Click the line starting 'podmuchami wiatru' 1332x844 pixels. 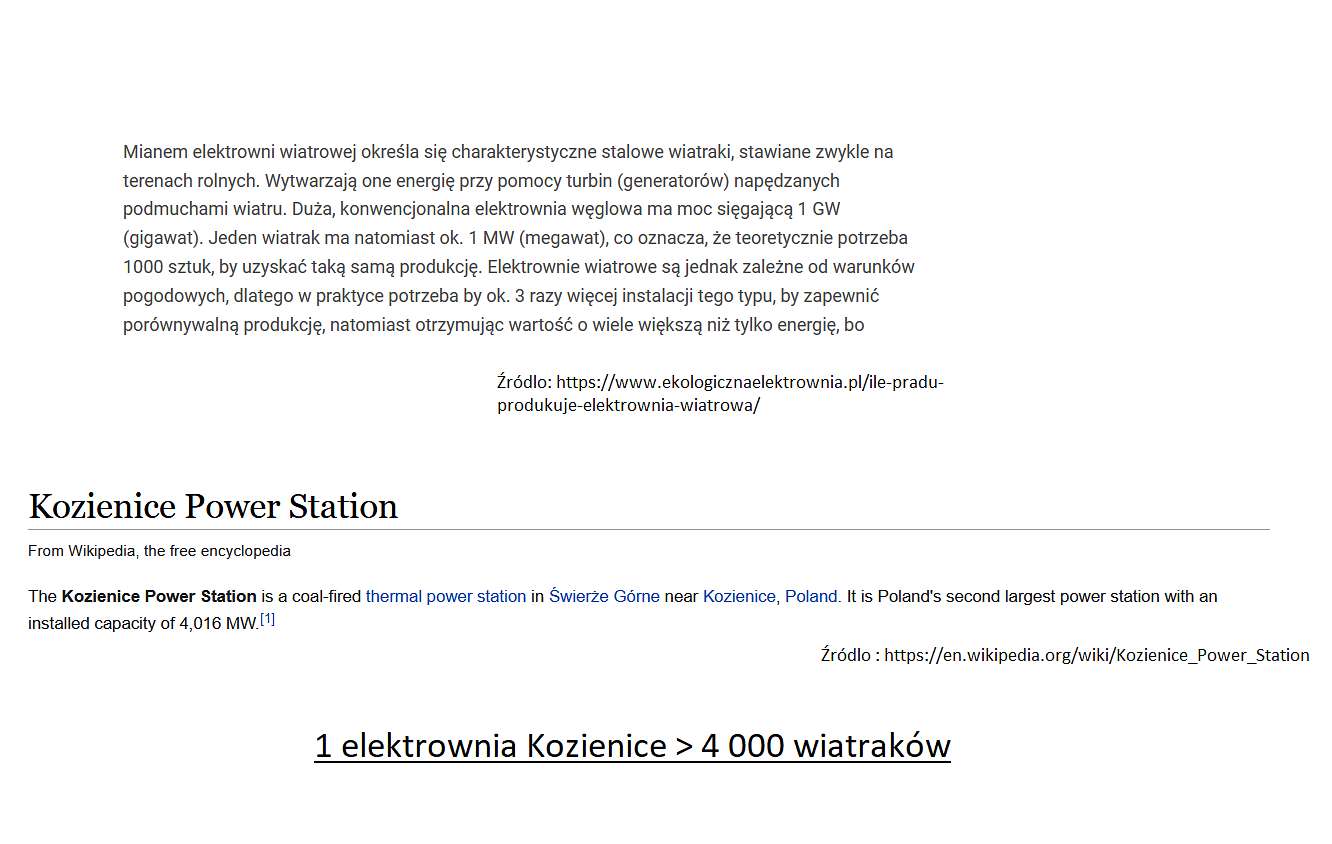point(482,210)
